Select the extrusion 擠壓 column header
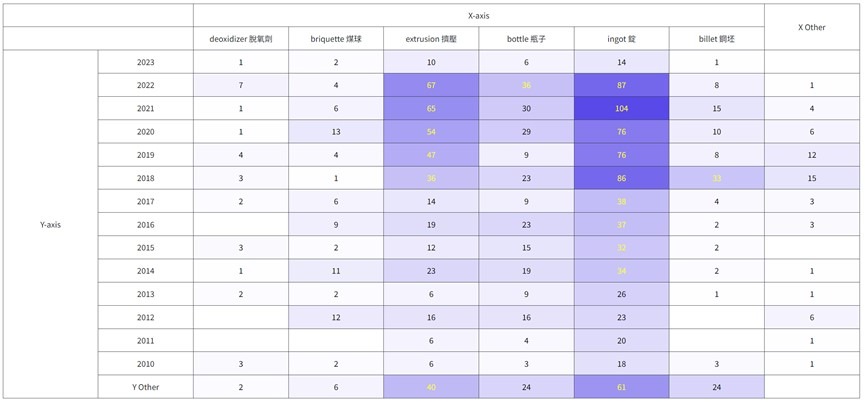The height and width of the screenshot is (402, 865). tap(431, 39)
